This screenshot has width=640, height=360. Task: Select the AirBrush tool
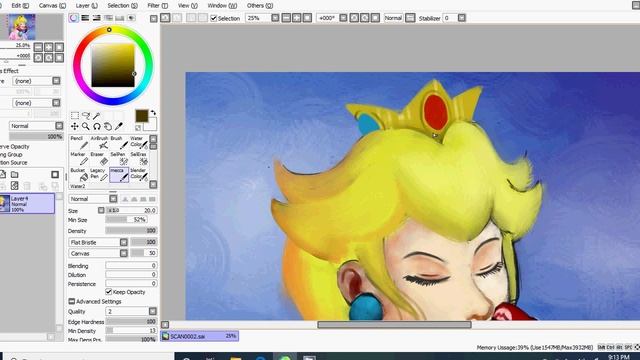coord(99,143)
